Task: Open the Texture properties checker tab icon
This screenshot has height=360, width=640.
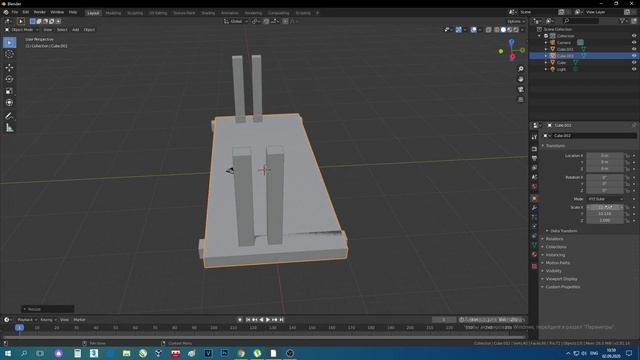Action: (534, 266)
